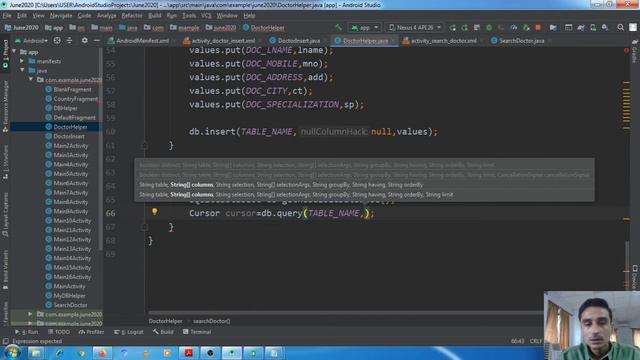The image size is (640, 360).
Task: Open the VCS menu
Action: (206, 16)
